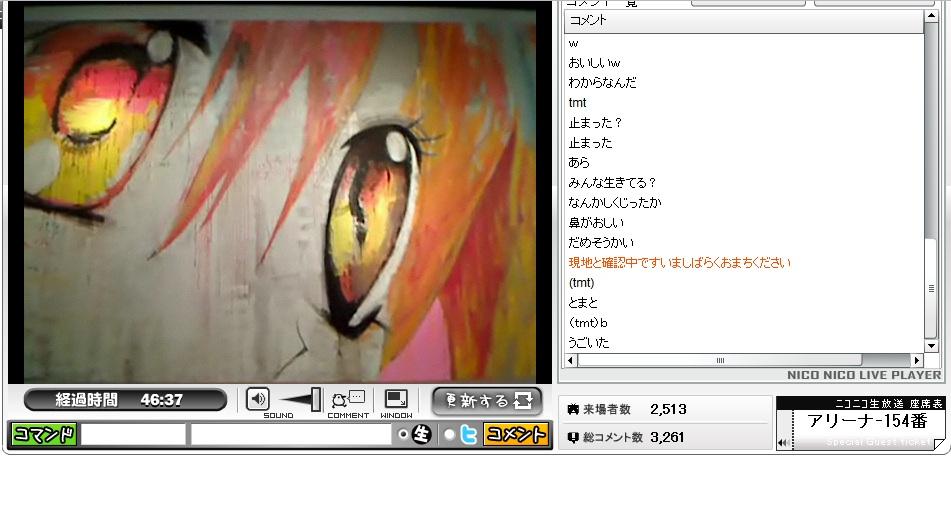951x520 pixels.
Task: Select the orange operator comment '現地と確認中です'
Action: click(x=679, y=263)
